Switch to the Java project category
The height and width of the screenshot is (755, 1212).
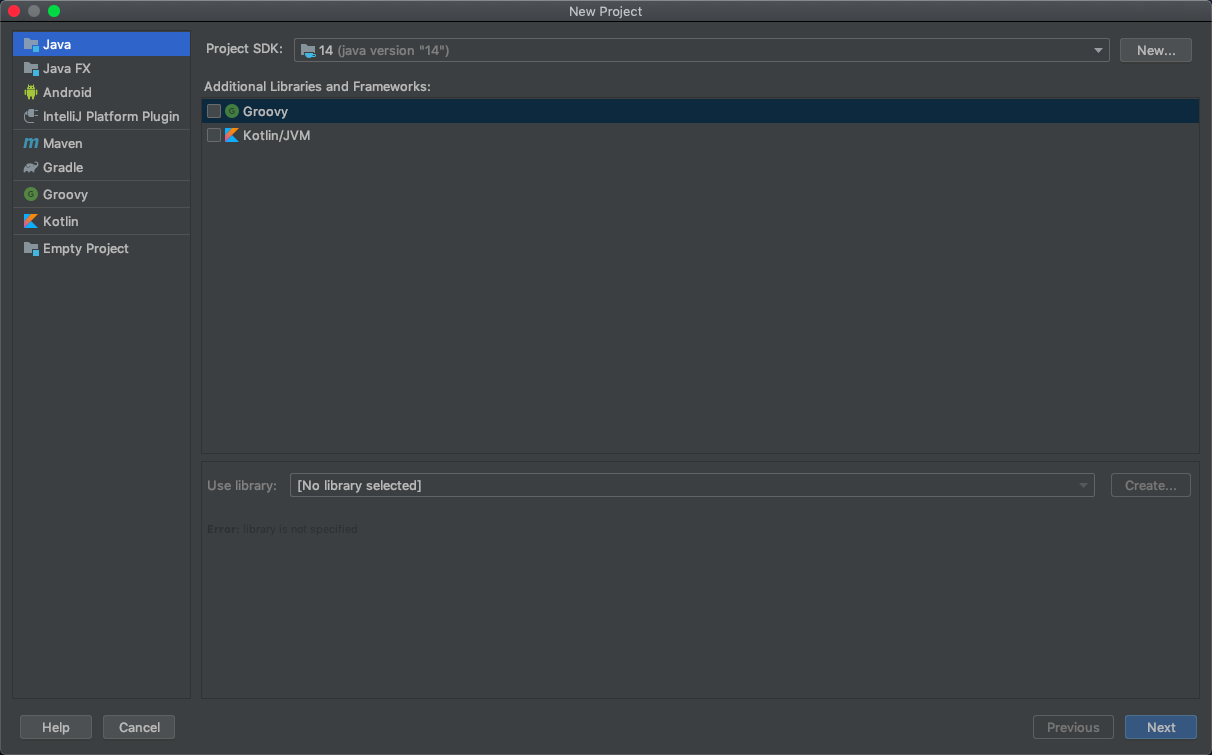[x=55, y=44]
